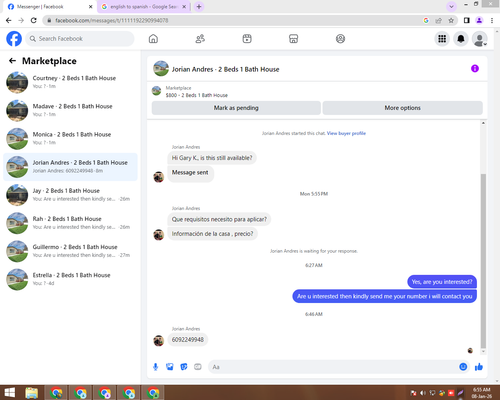Image resolution: width=500 pixels, height=400 pixels.
Task: Attach a photo using the image icon
Action: [x=170, y=367]
